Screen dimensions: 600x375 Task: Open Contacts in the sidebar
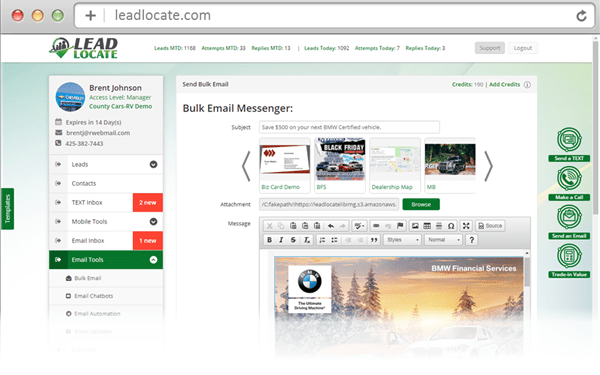(x=106, y=184)
